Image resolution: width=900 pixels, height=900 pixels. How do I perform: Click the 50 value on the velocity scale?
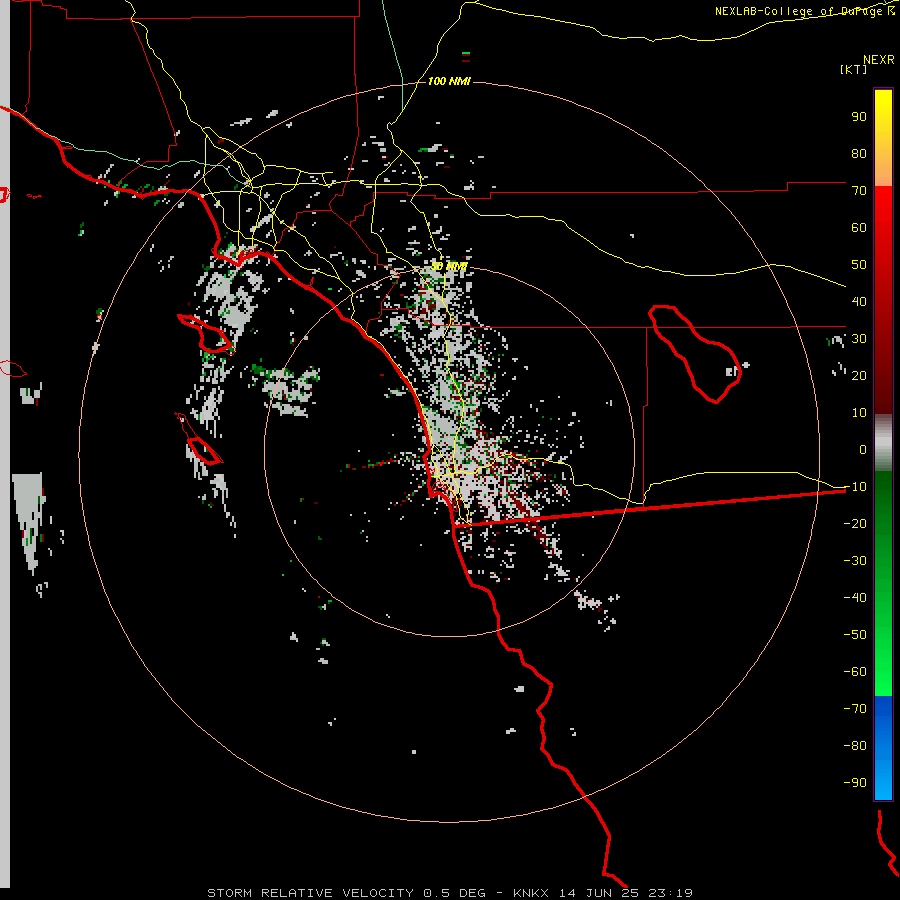point(859,265)
